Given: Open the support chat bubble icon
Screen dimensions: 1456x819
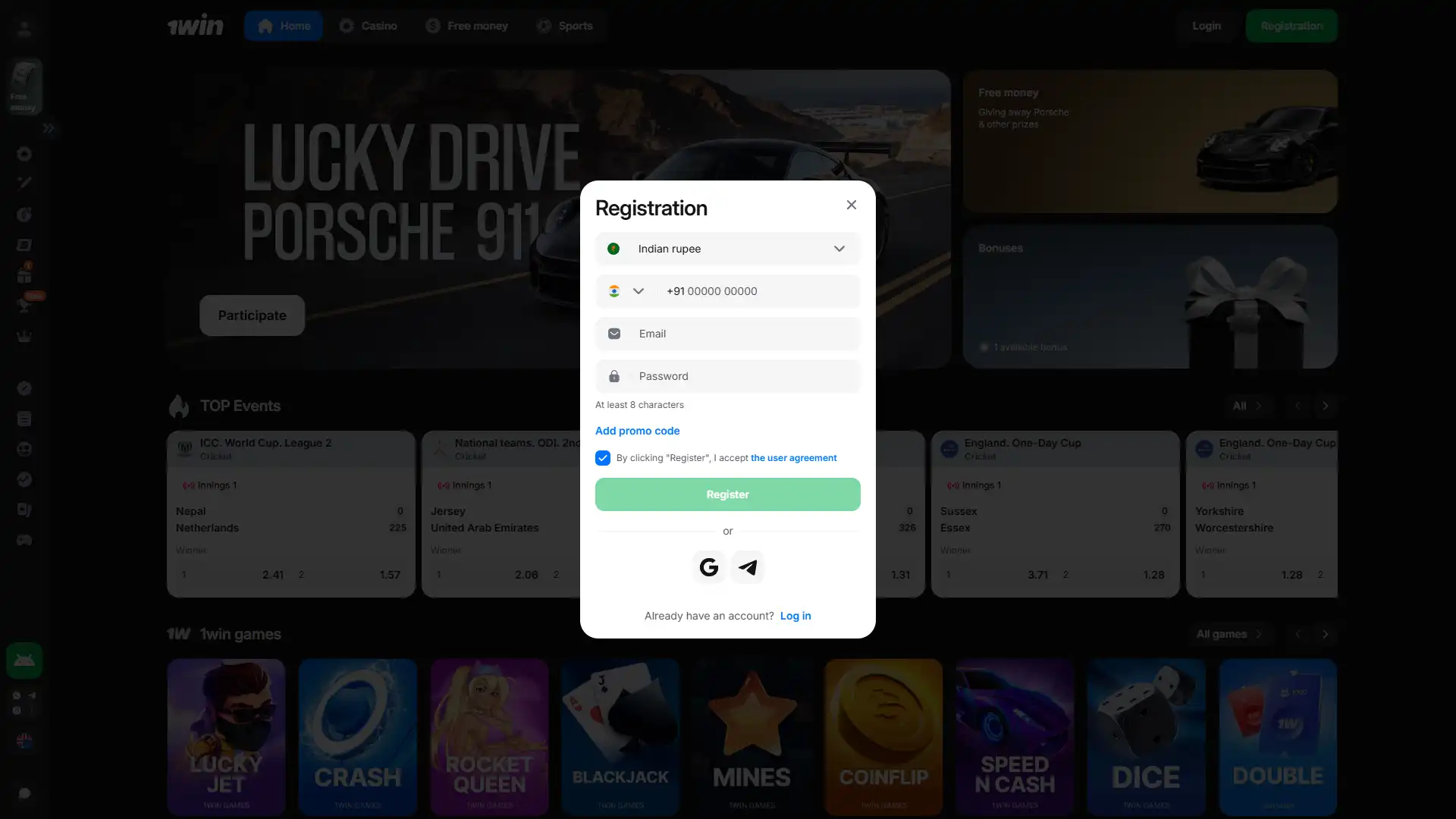Looking at the screenshot, I should [24, 793].
